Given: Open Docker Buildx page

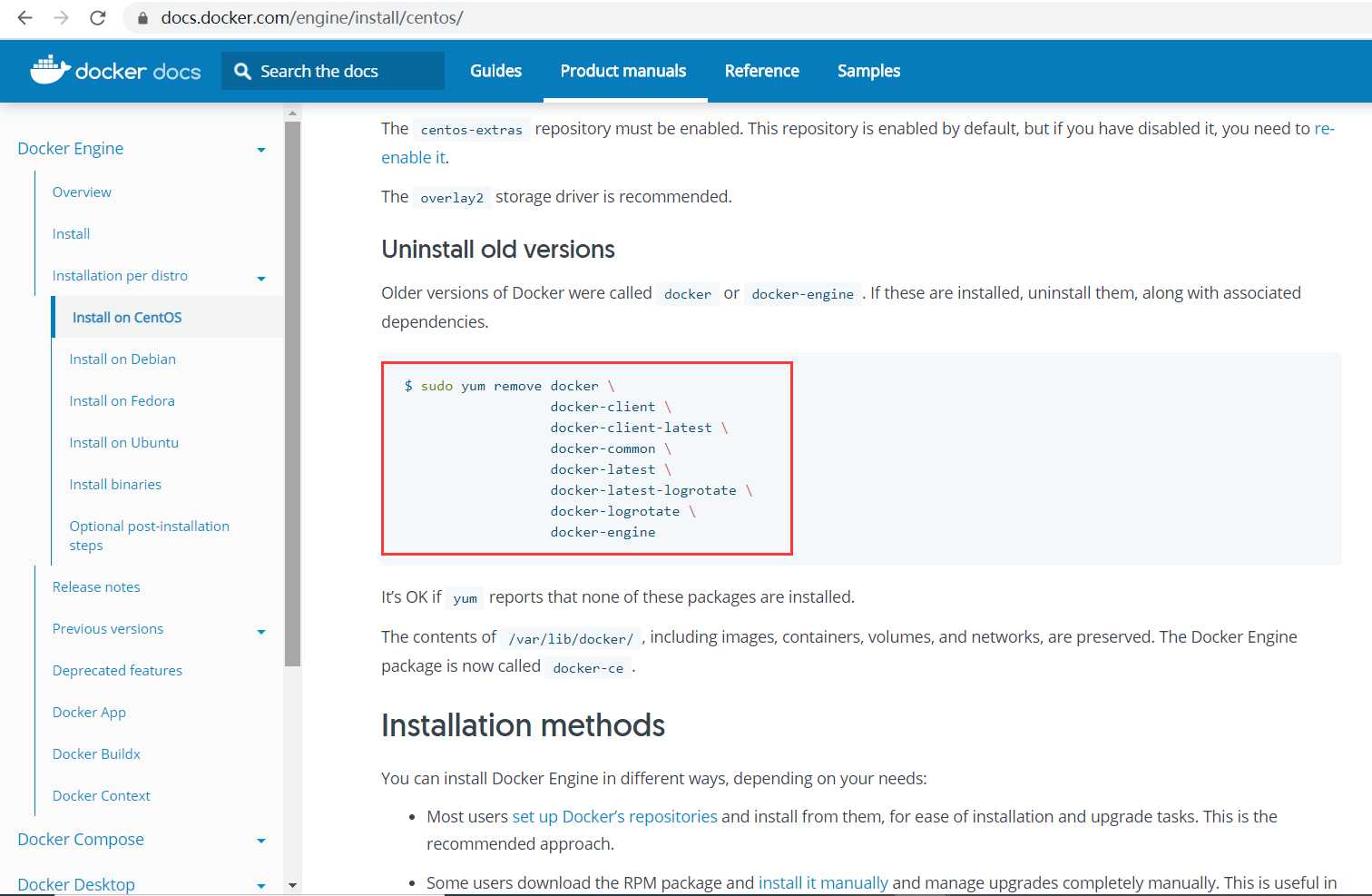Looking at the screenshot, I should point(96,753).
